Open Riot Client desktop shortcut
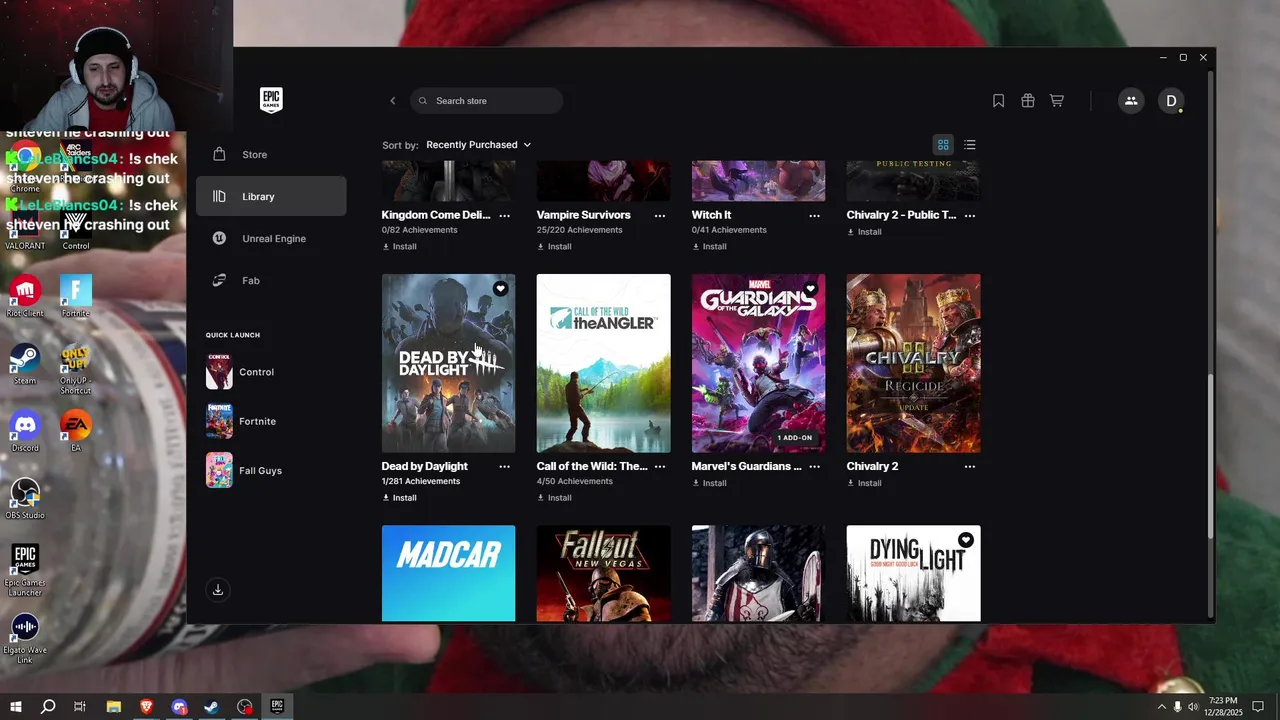Screen dimensions: 1280x720 pyautogui.click(x=25, y=296)
